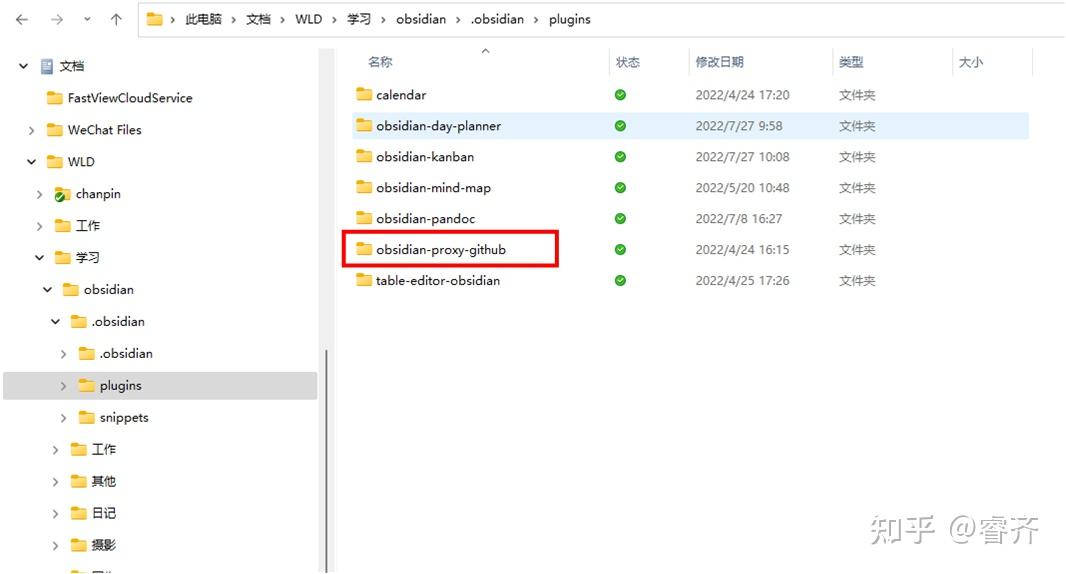Select the obsidian-kanban folder icon
1066x574 pixels.
click(x=364, y=156)
